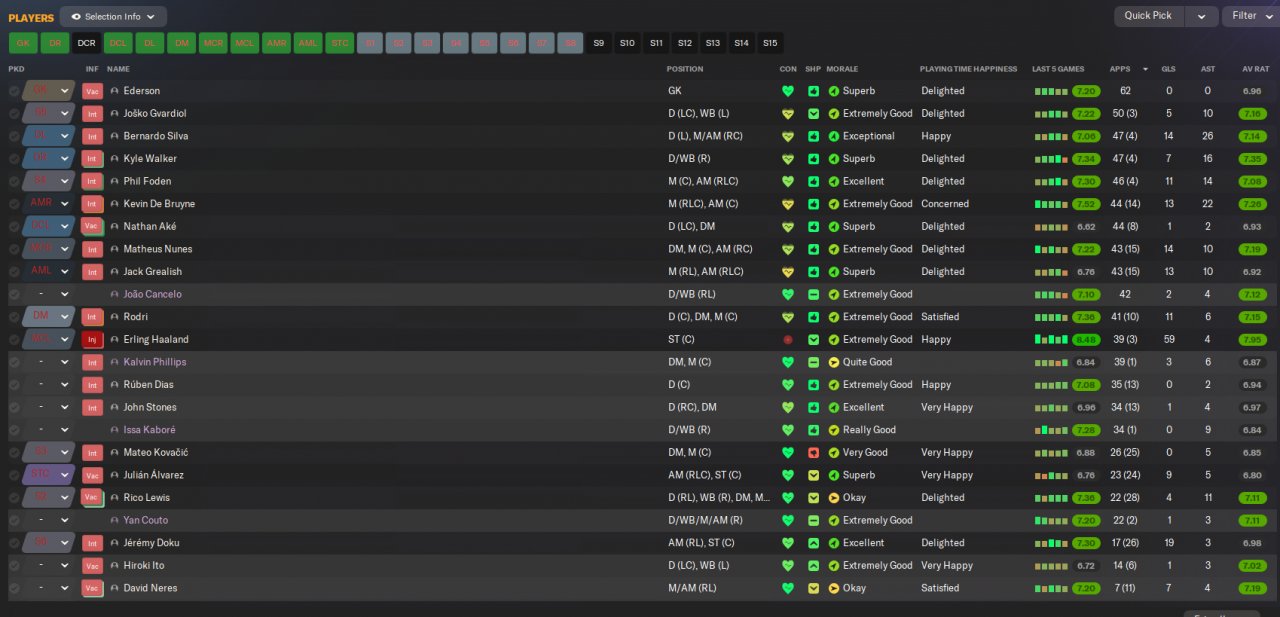The width and height of the screenshot is (1280, 617).
Task: Click the Vac status icon for David Neres
Action: click(x=92, y=588)
